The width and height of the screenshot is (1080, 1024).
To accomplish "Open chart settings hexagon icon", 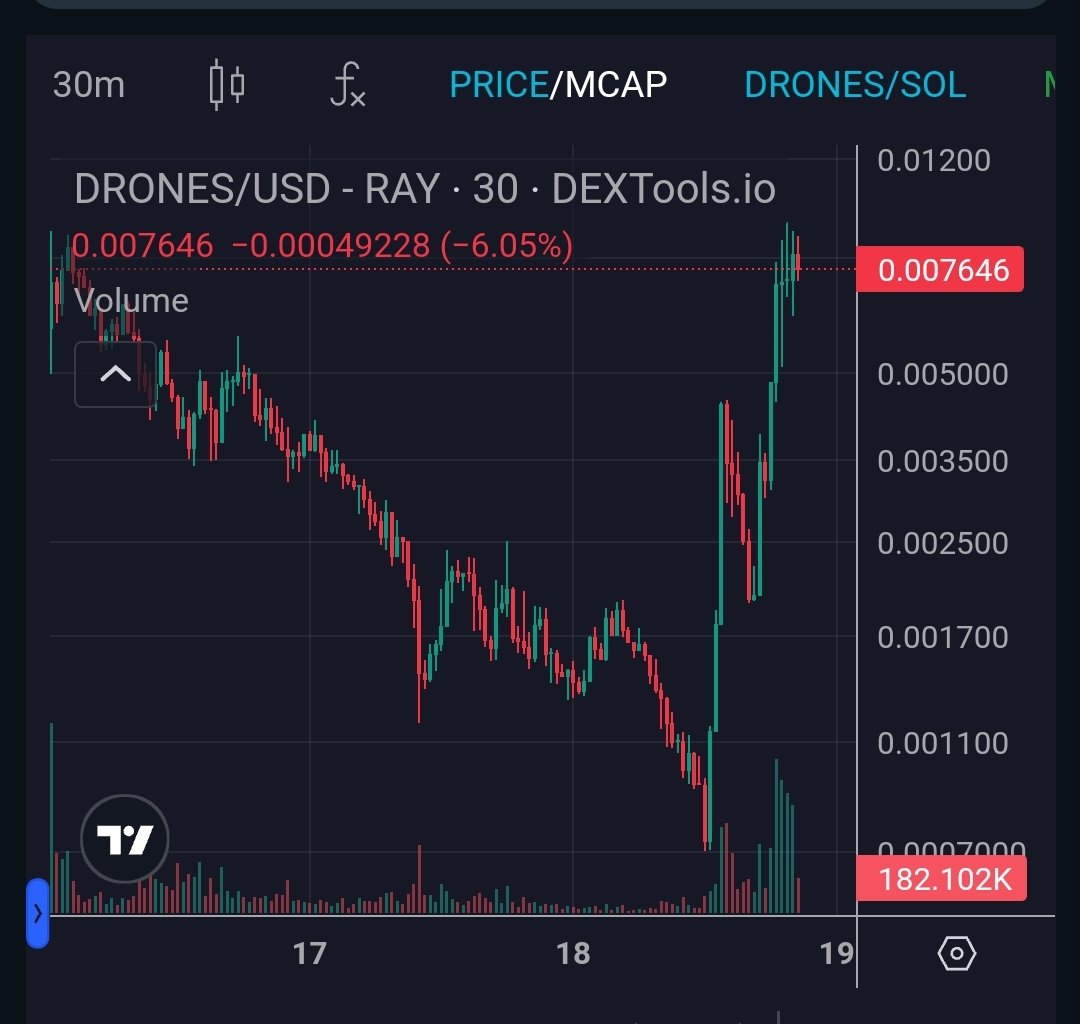I will pos(957,954).
